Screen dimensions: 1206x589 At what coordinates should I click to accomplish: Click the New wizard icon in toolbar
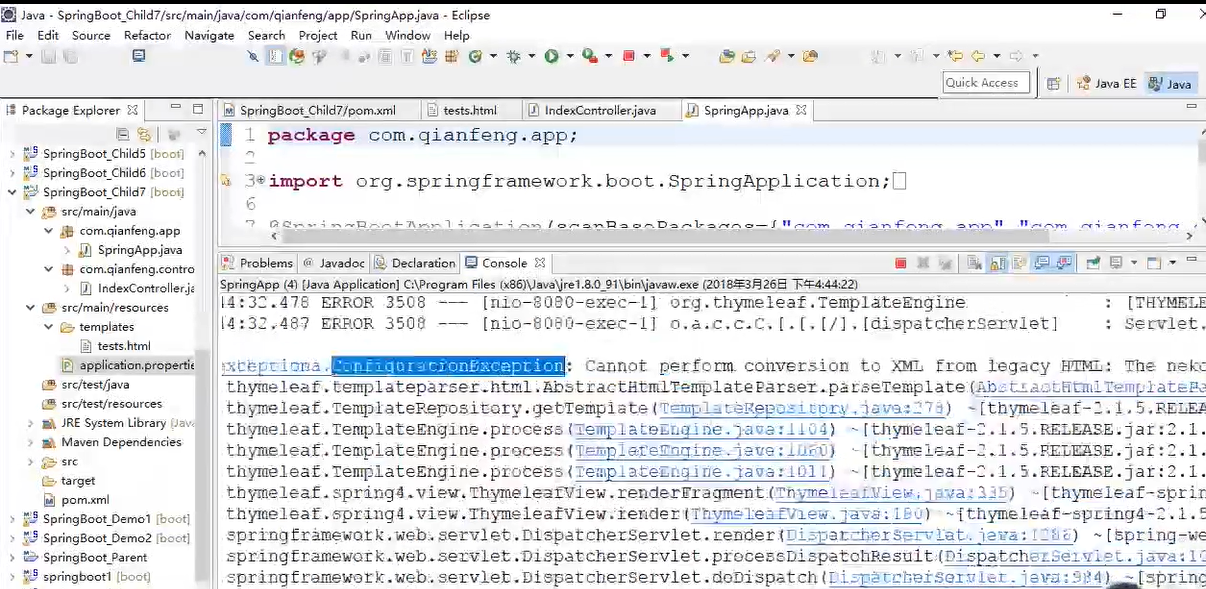point(11,56)
